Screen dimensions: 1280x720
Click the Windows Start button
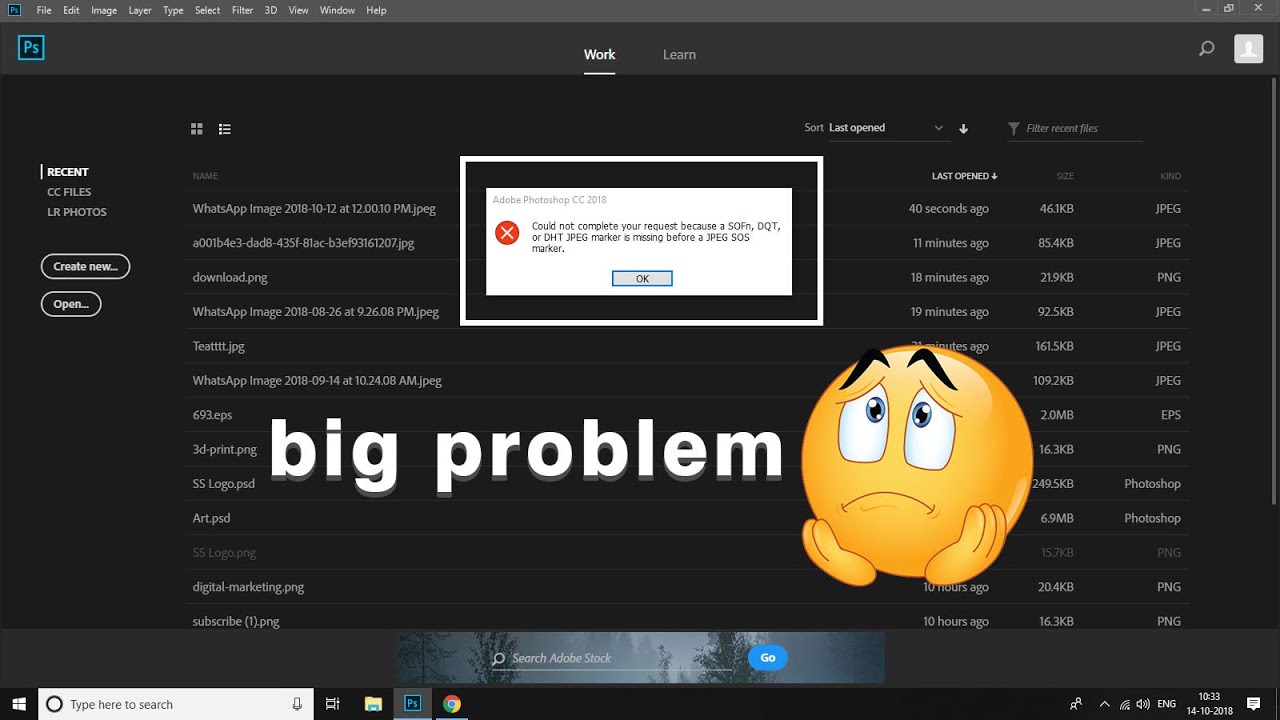point(18,704)
